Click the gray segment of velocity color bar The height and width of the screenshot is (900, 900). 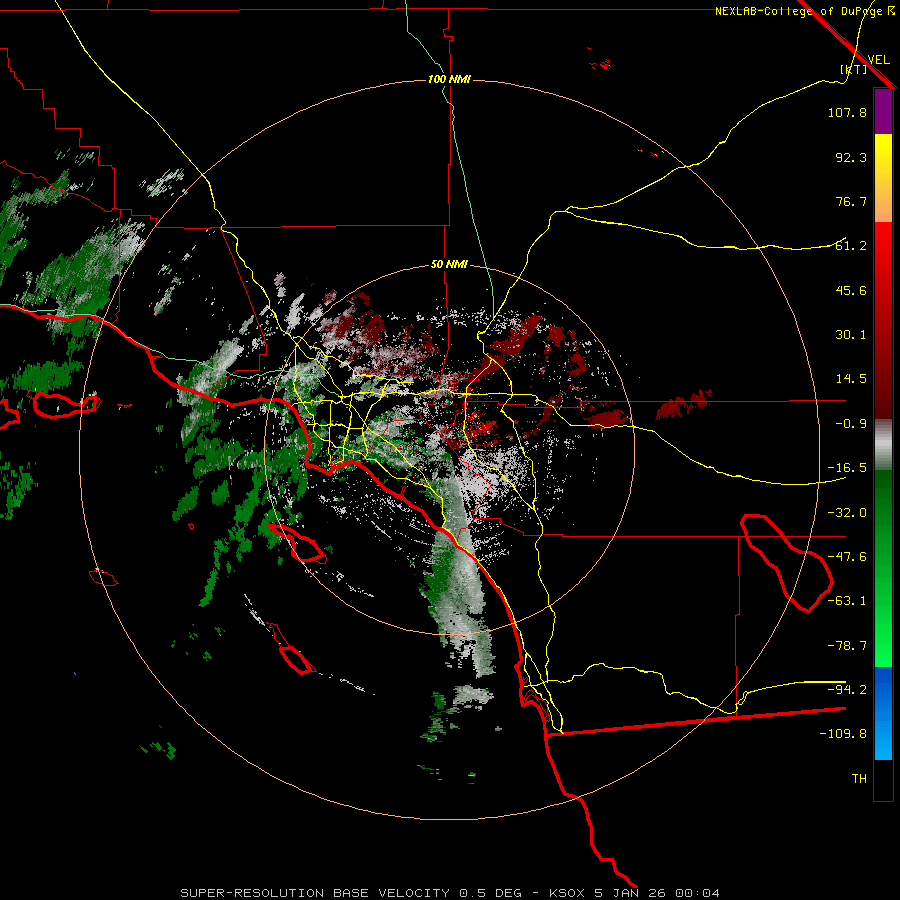point(883,445)
